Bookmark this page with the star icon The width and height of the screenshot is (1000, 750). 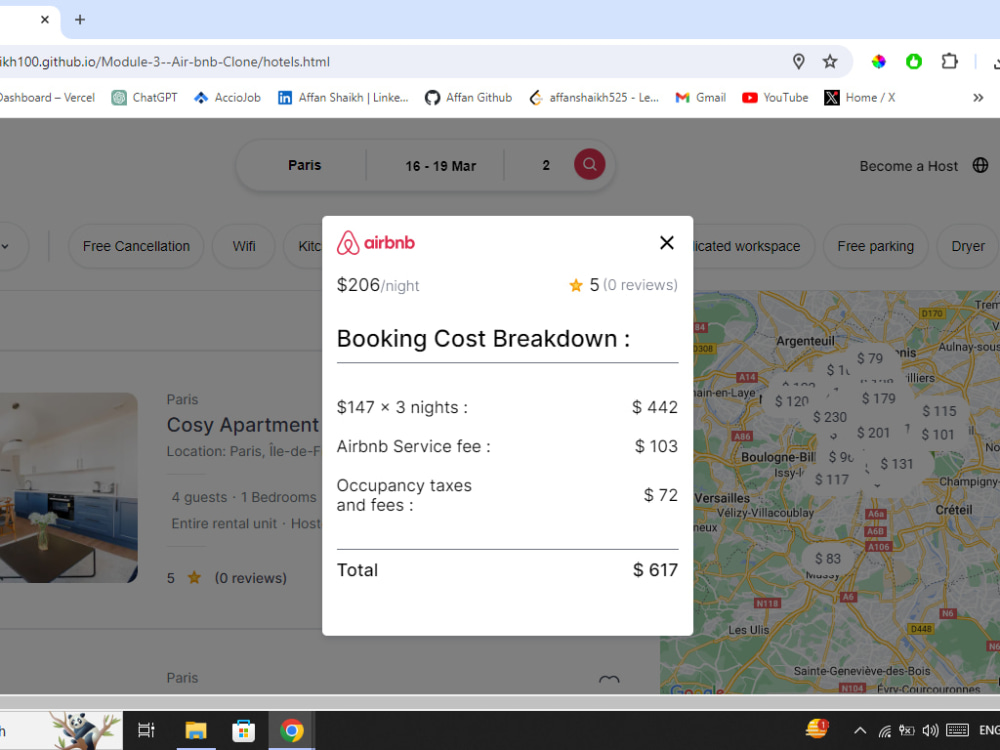click(830, 61)
